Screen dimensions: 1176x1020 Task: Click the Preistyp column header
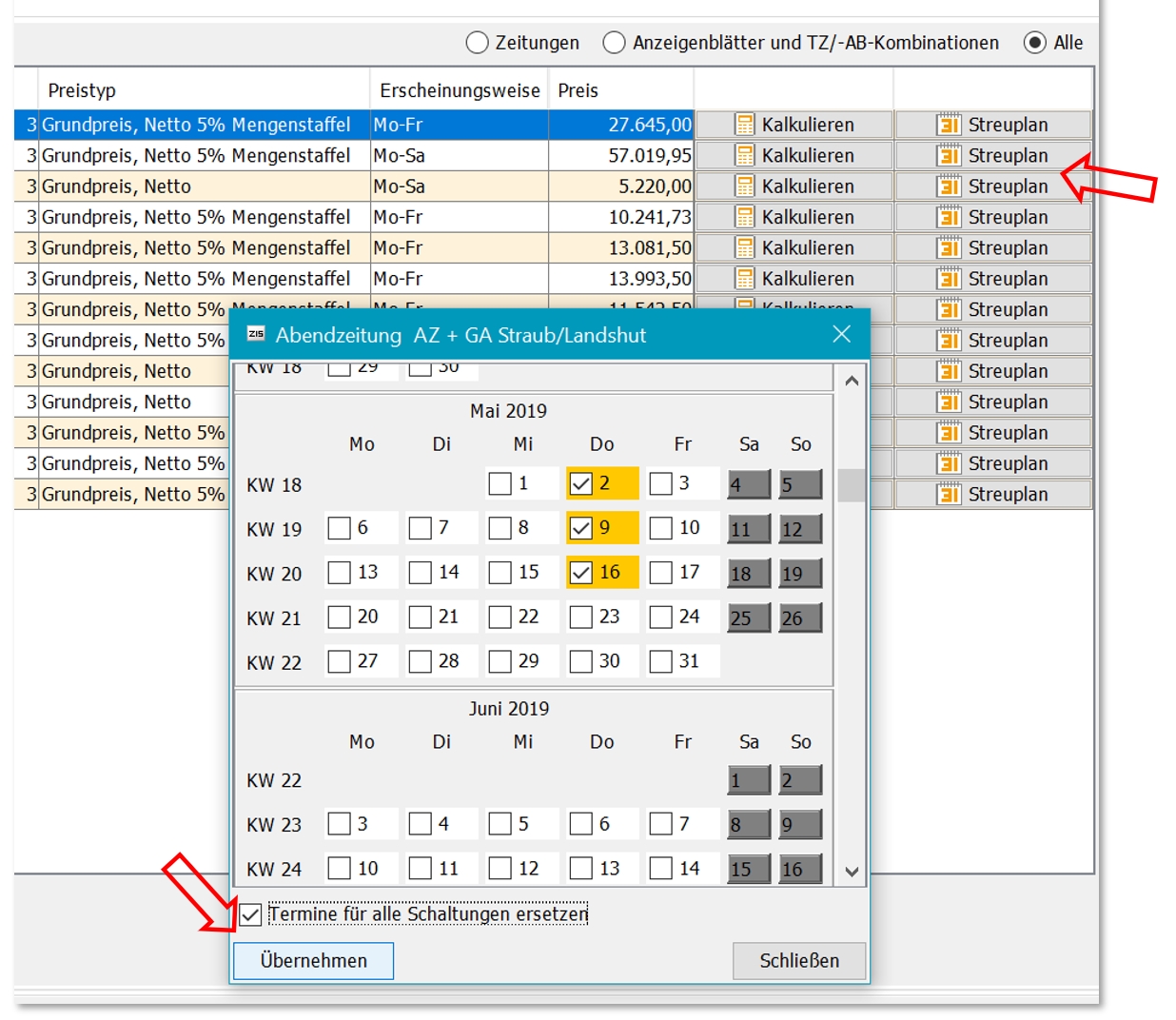(x=82, y=90)
